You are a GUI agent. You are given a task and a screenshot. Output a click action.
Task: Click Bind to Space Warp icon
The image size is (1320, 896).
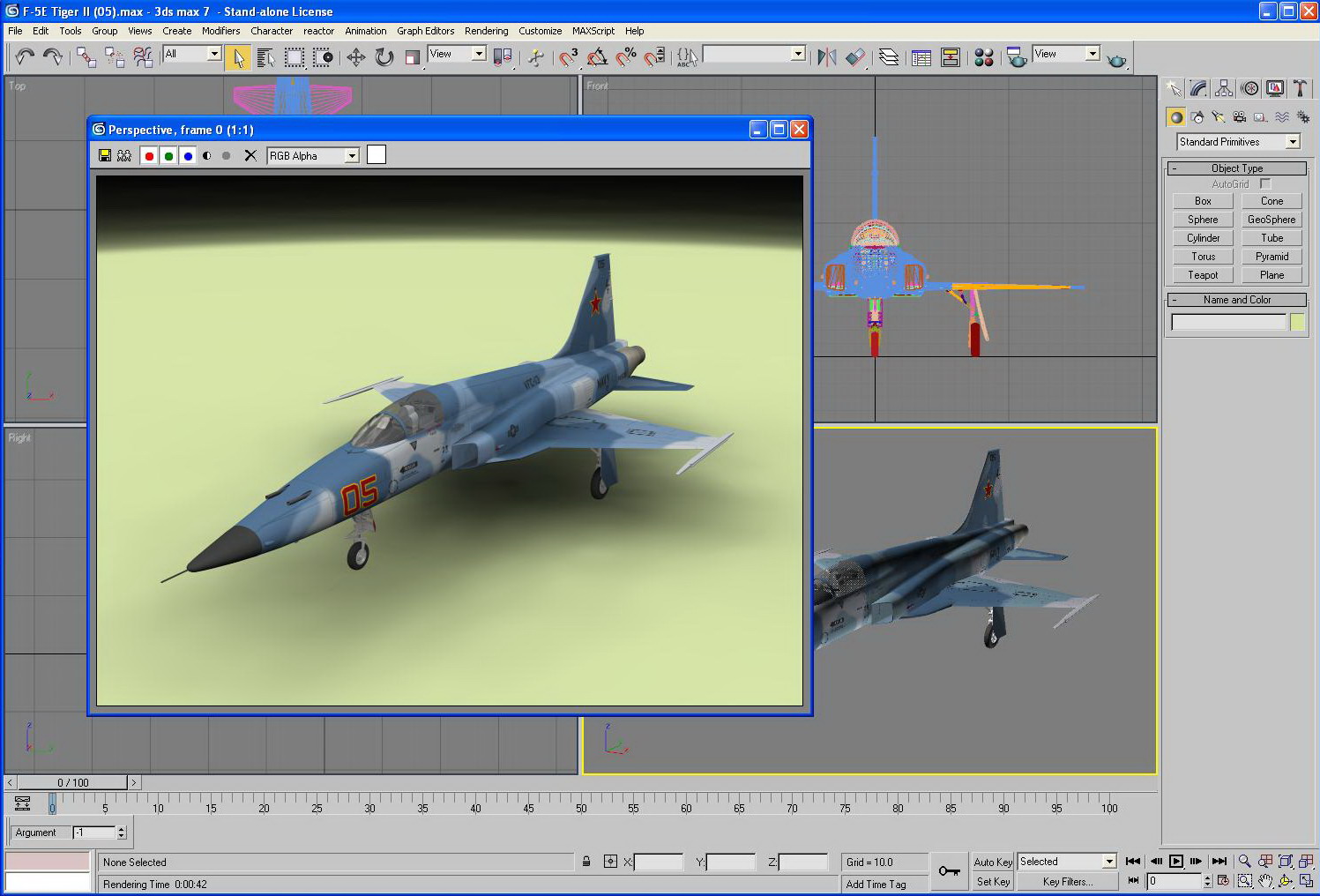pos(143,57)
